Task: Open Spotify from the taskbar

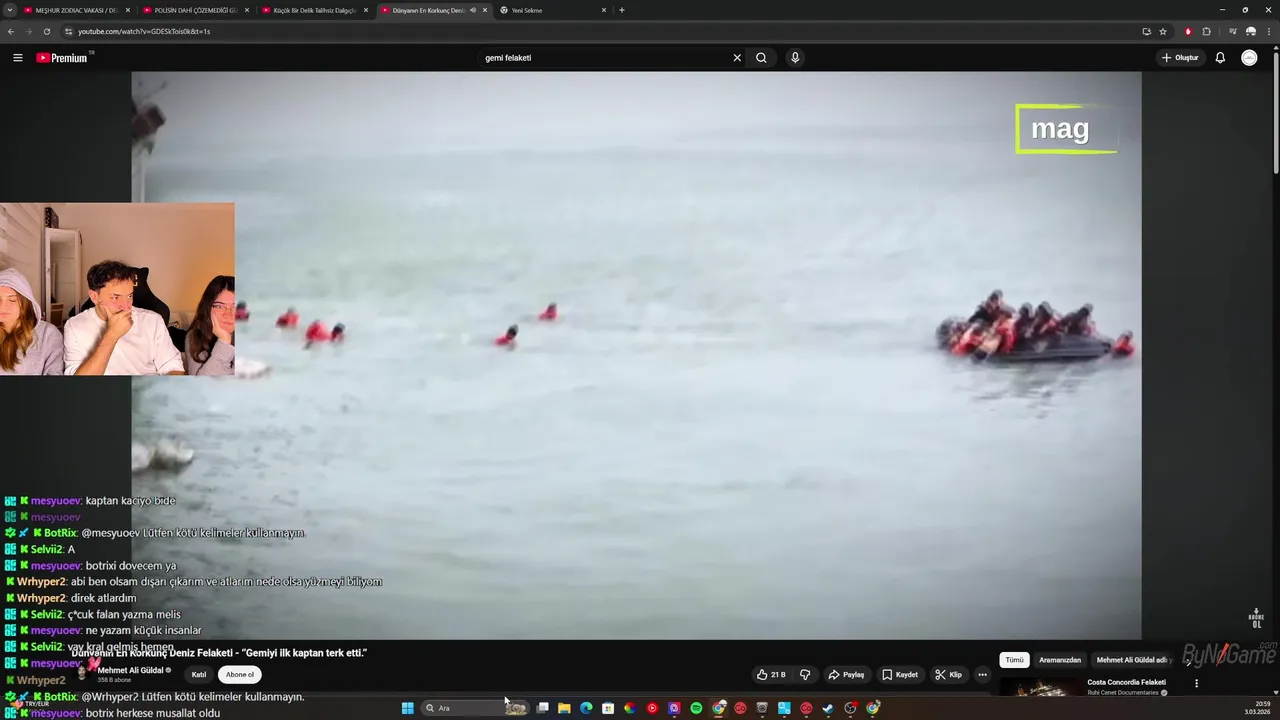Action: point(696,708)
